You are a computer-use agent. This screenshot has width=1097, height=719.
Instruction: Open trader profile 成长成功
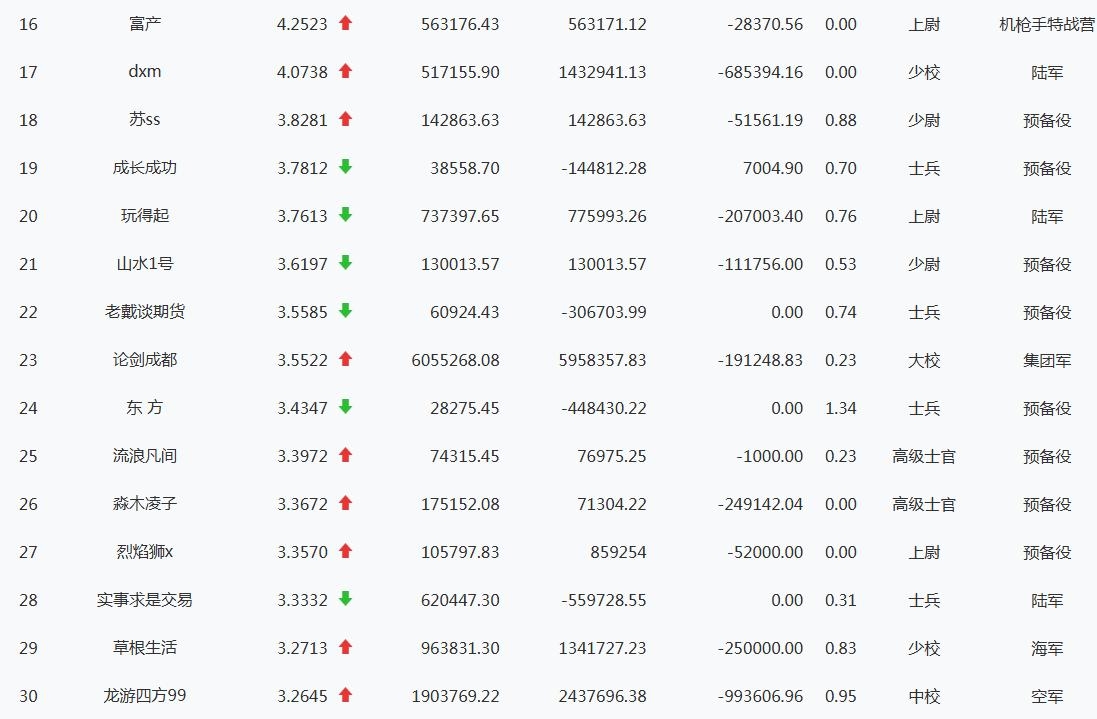point(145,168)
